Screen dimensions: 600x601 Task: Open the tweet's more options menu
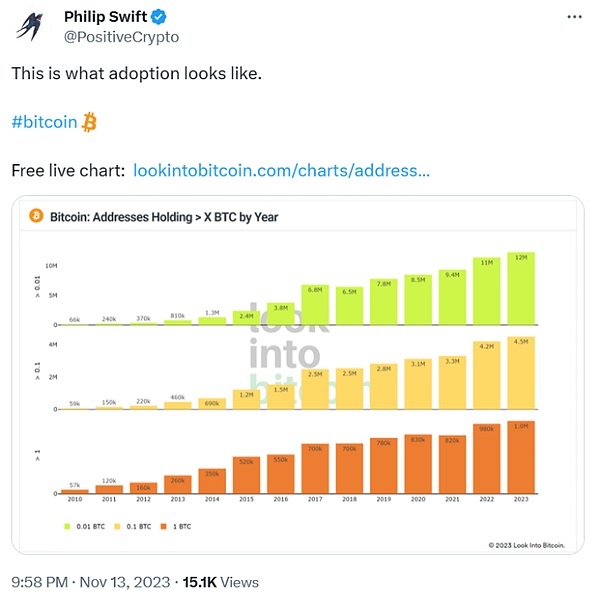tap(572, 18)
